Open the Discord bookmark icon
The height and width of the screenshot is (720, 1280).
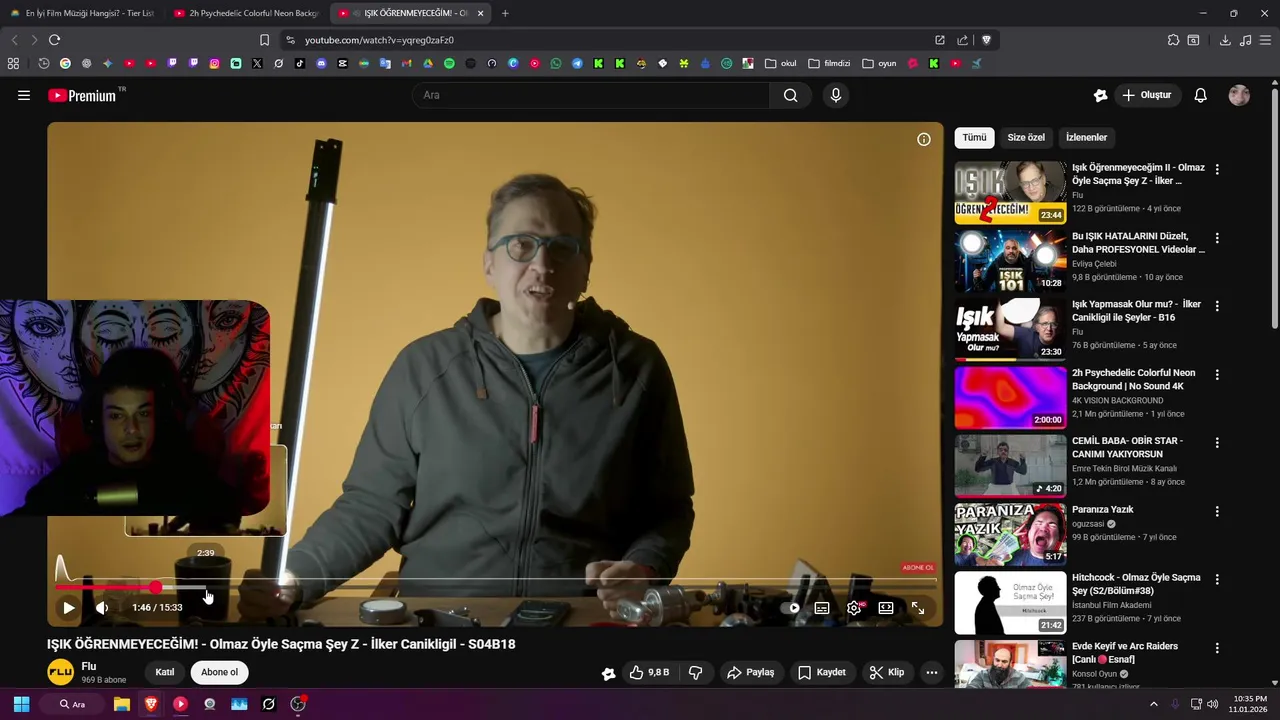coord(321,63)
